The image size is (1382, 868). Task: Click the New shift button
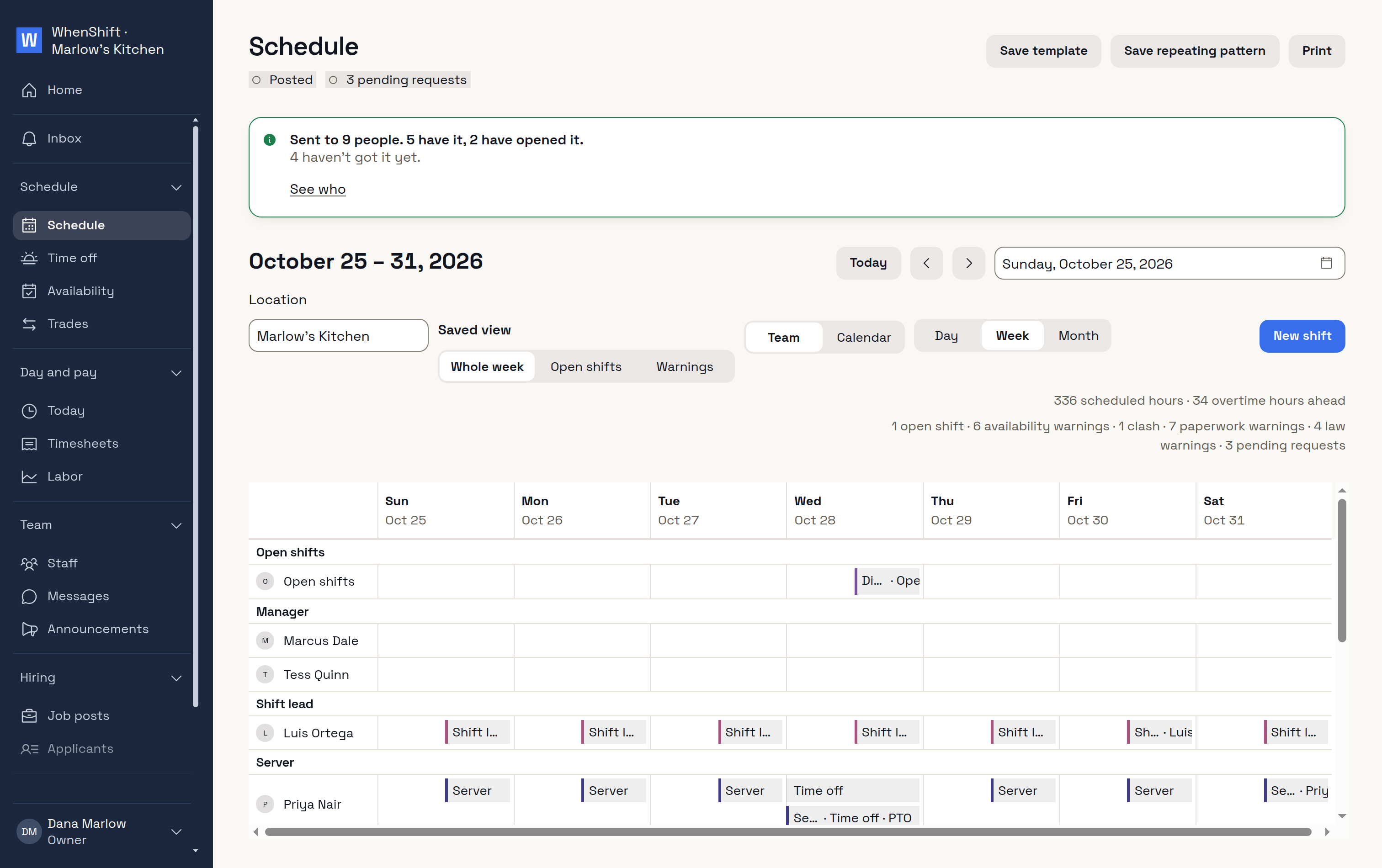point(1302,336)
